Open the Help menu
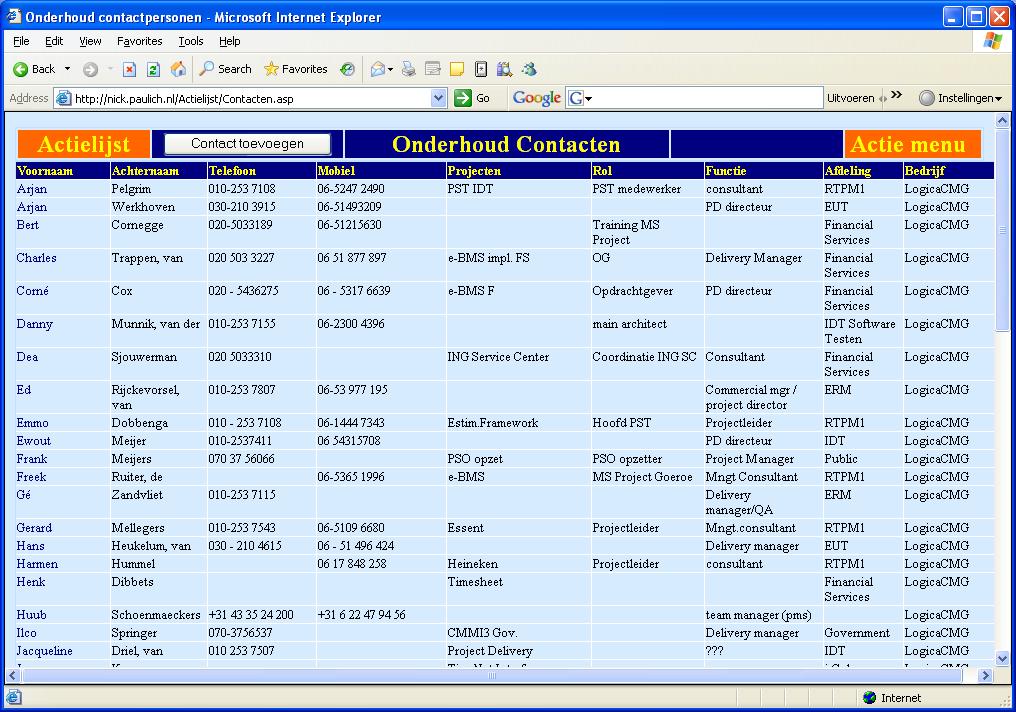The width and height of the screenshot is (1016, 712). tap(229, 41)
